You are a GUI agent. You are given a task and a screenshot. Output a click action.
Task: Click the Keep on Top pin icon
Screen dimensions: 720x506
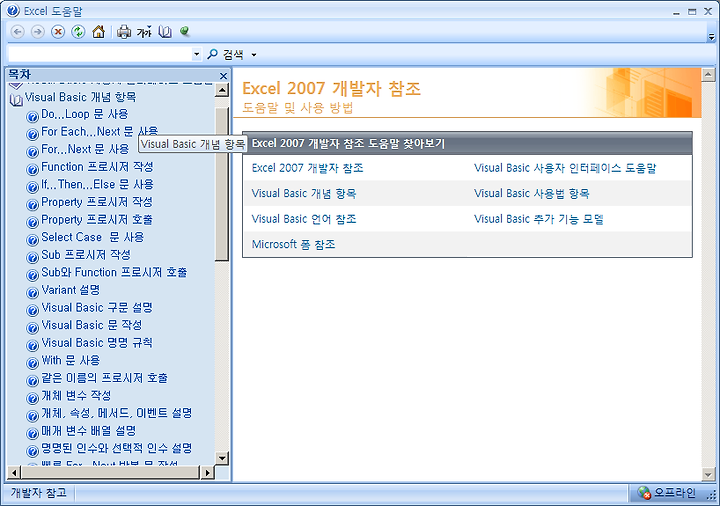185,31
